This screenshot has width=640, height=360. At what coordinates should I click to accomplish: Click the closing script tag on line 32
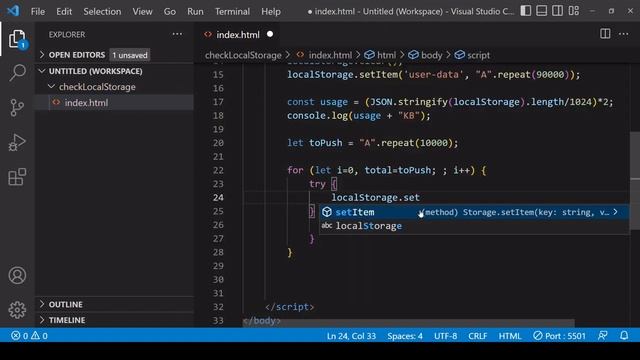[x=289, y=307]
